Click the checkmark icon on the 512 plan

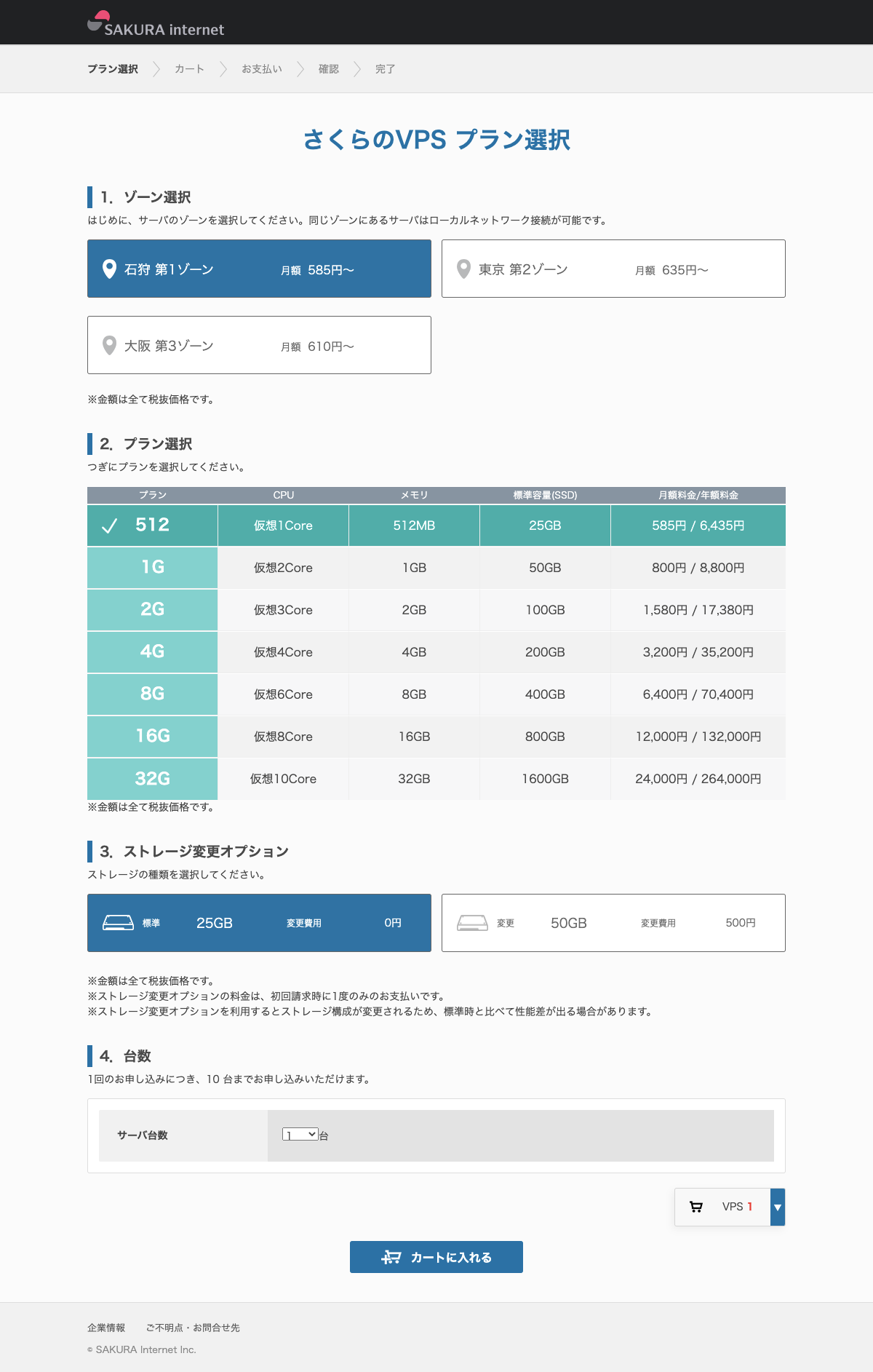point(109,526)
